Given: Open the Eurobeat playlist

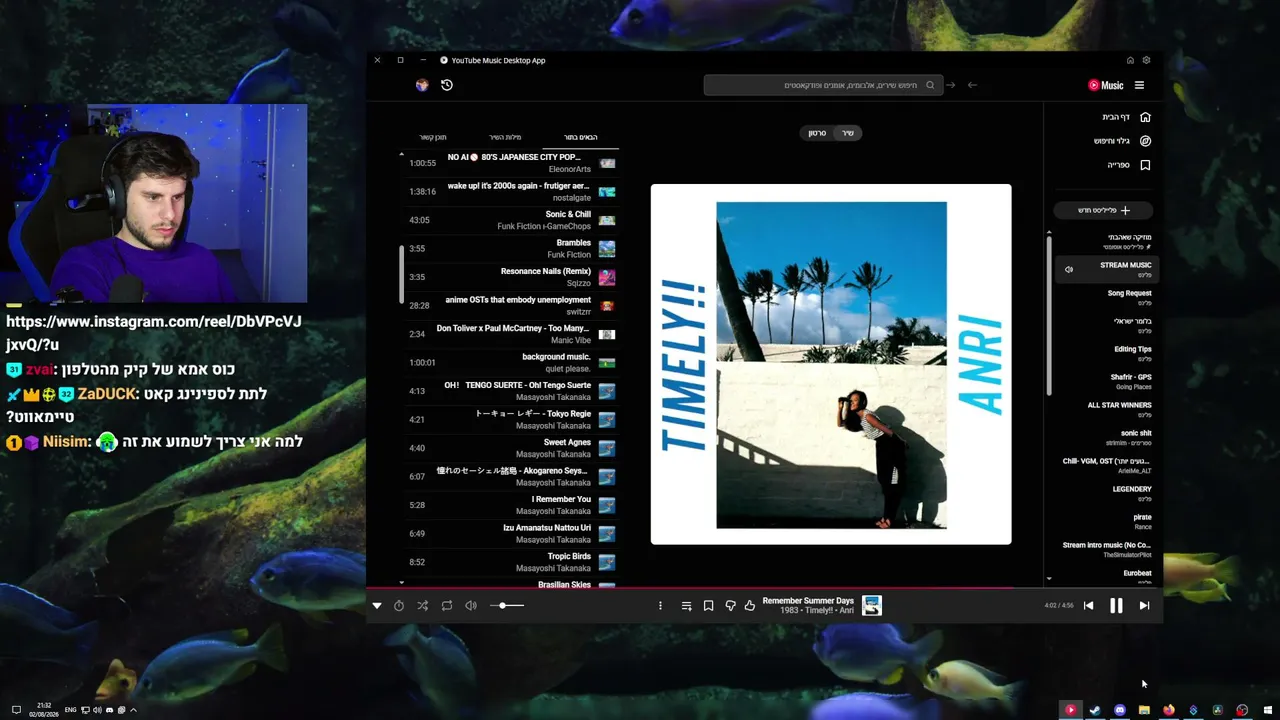Looking at the screenshot, I should 1105,576.
